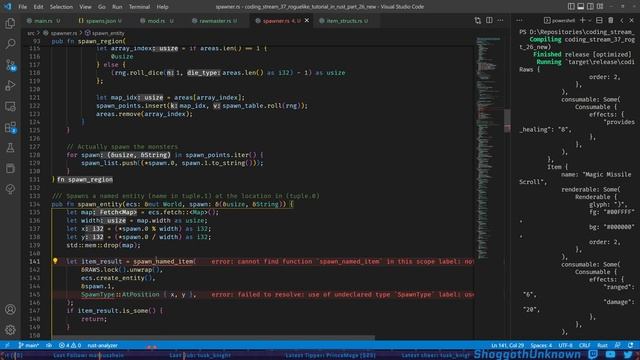The image size is (640, 360).
Task: Open the Explorer view in activity bar
Action: point(10,24)
